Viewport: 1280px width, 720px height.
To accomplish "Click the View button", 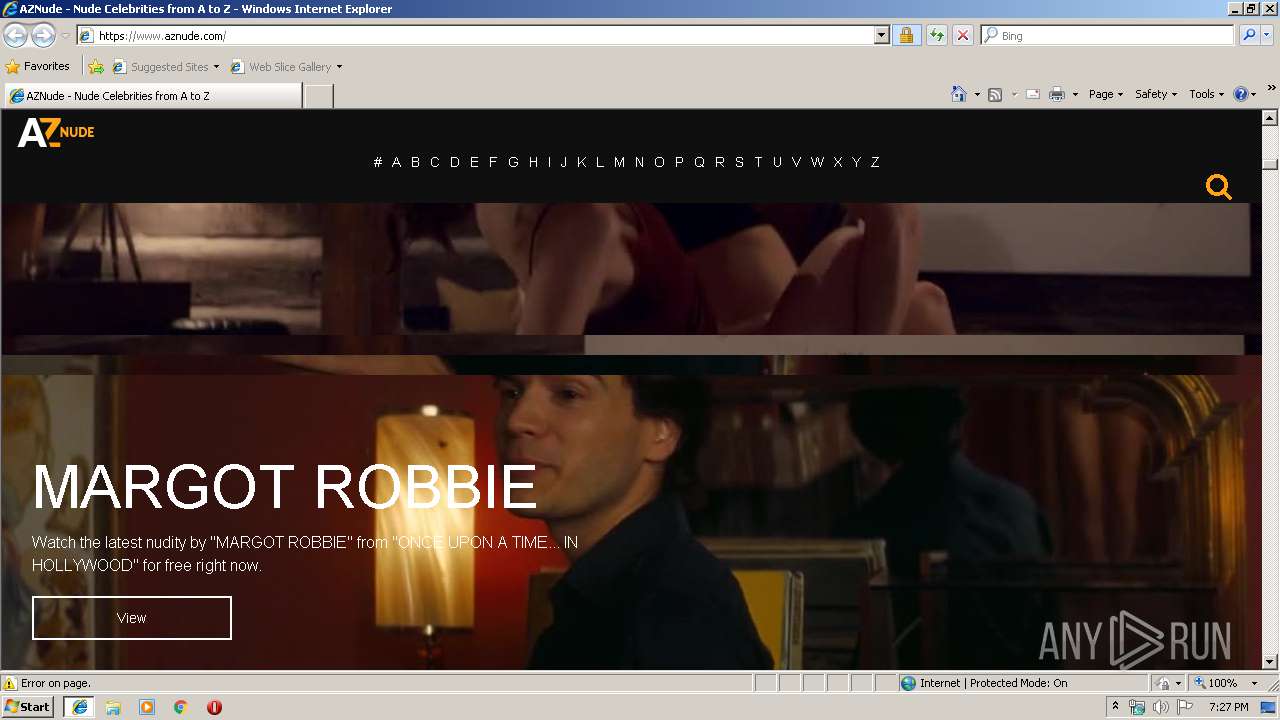I will (132, 618).
